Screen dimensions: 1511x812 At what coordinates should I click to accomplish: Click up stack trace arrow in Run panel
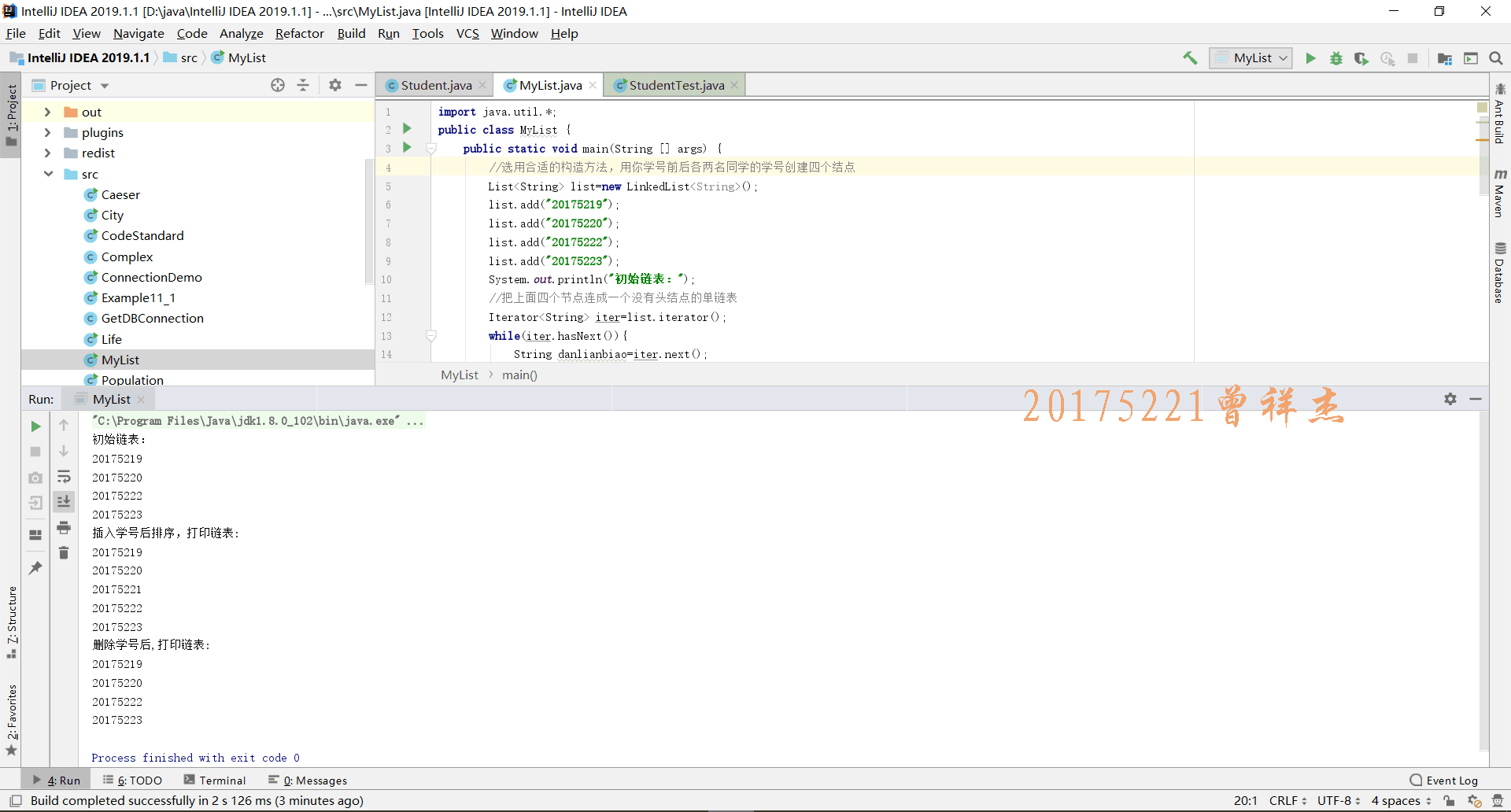pyautogui.click(x=64, y=425)
